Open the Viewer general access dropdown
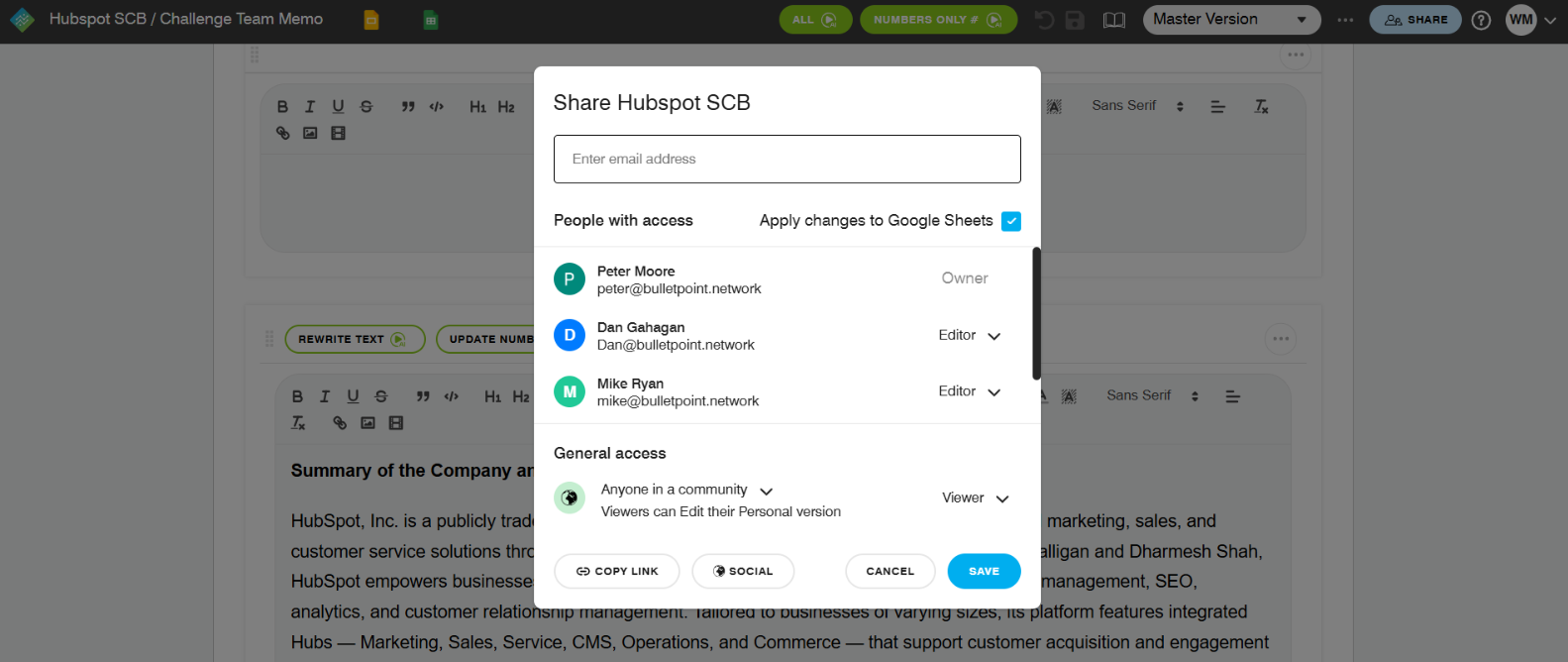The image size is (1568, 662). pos(976,498)
